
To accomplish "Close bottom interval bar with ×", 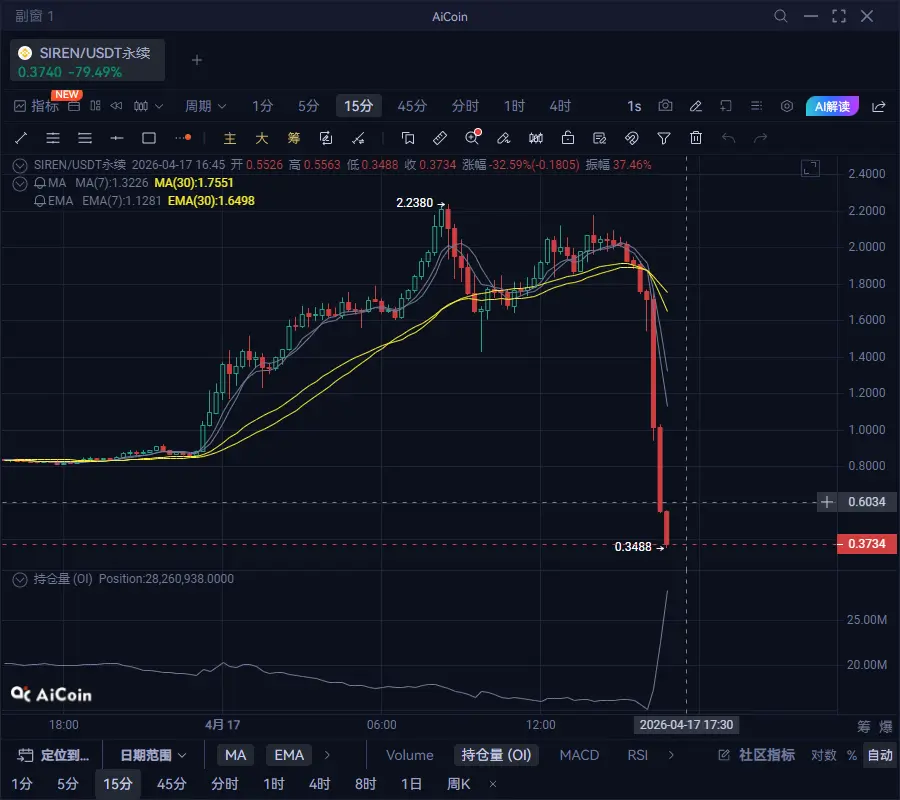I will [x=492, y=784].
